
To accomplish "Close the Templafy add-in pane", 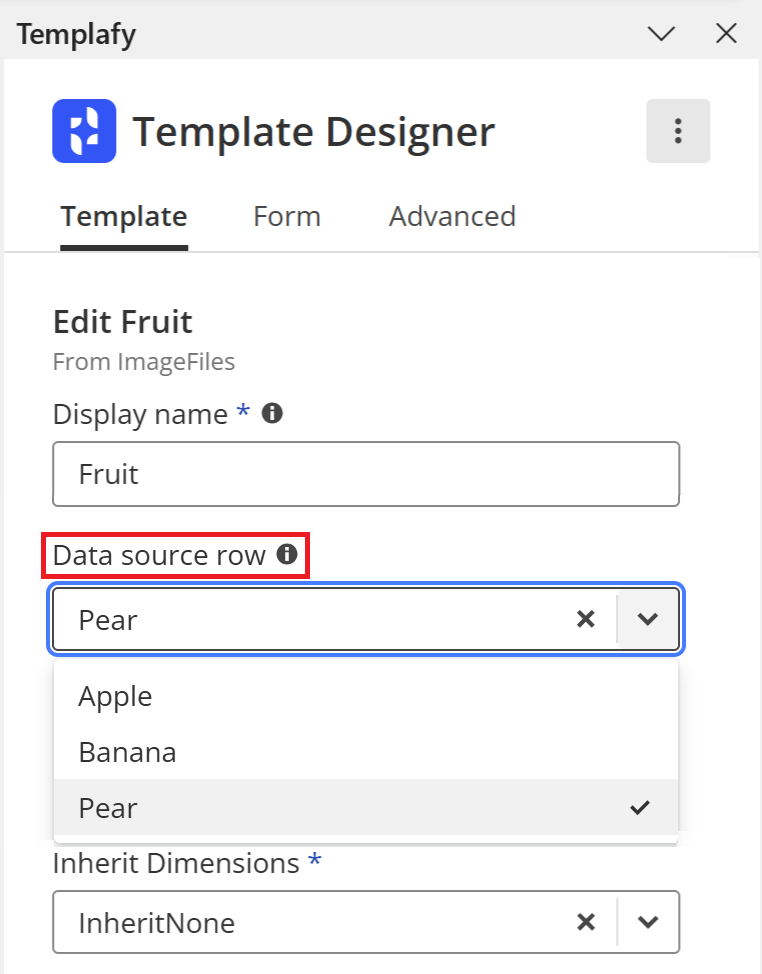I will (726, 33).
